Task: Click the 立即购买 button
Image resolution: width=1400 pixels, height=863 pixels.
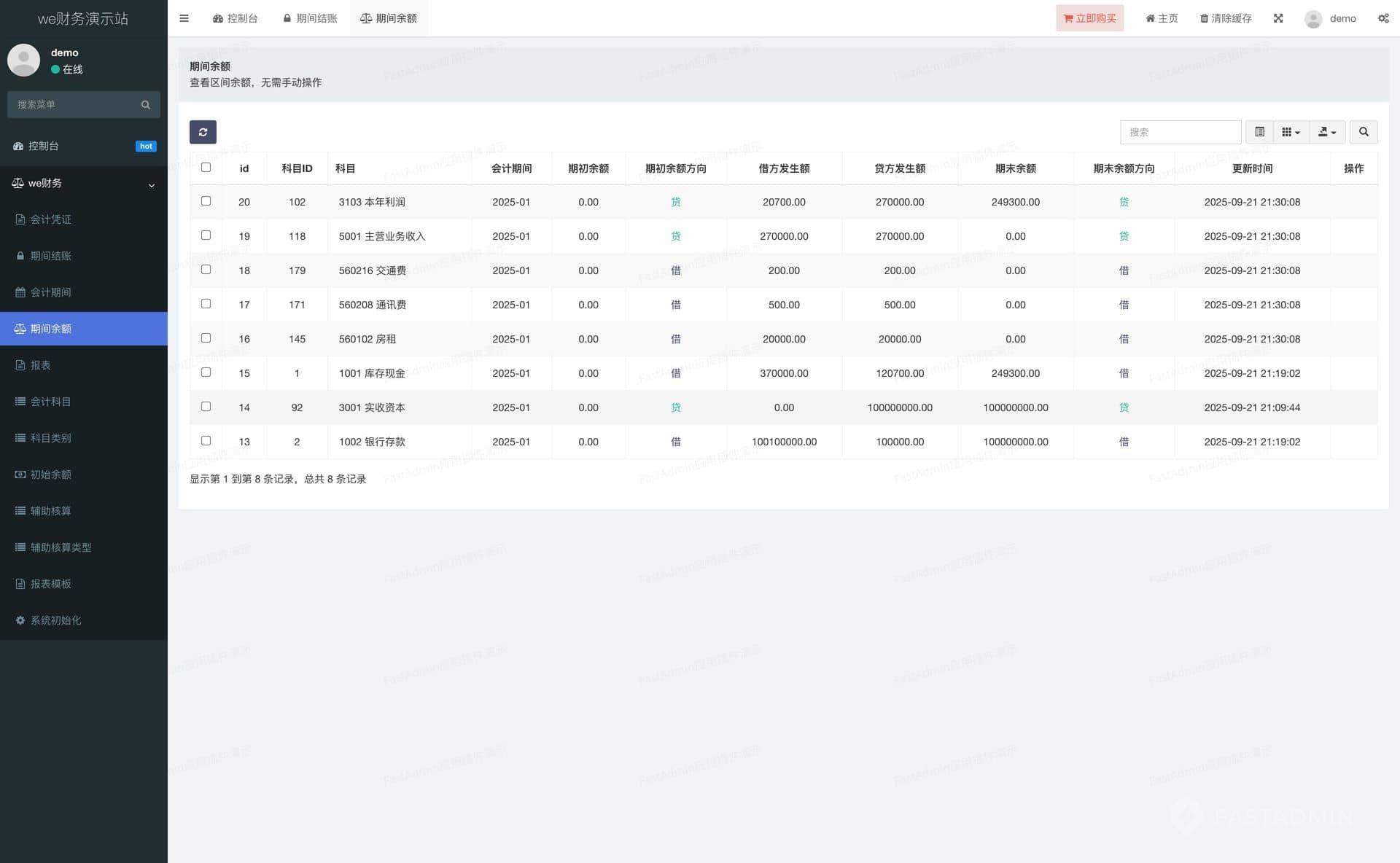Action: [1089, 18]
